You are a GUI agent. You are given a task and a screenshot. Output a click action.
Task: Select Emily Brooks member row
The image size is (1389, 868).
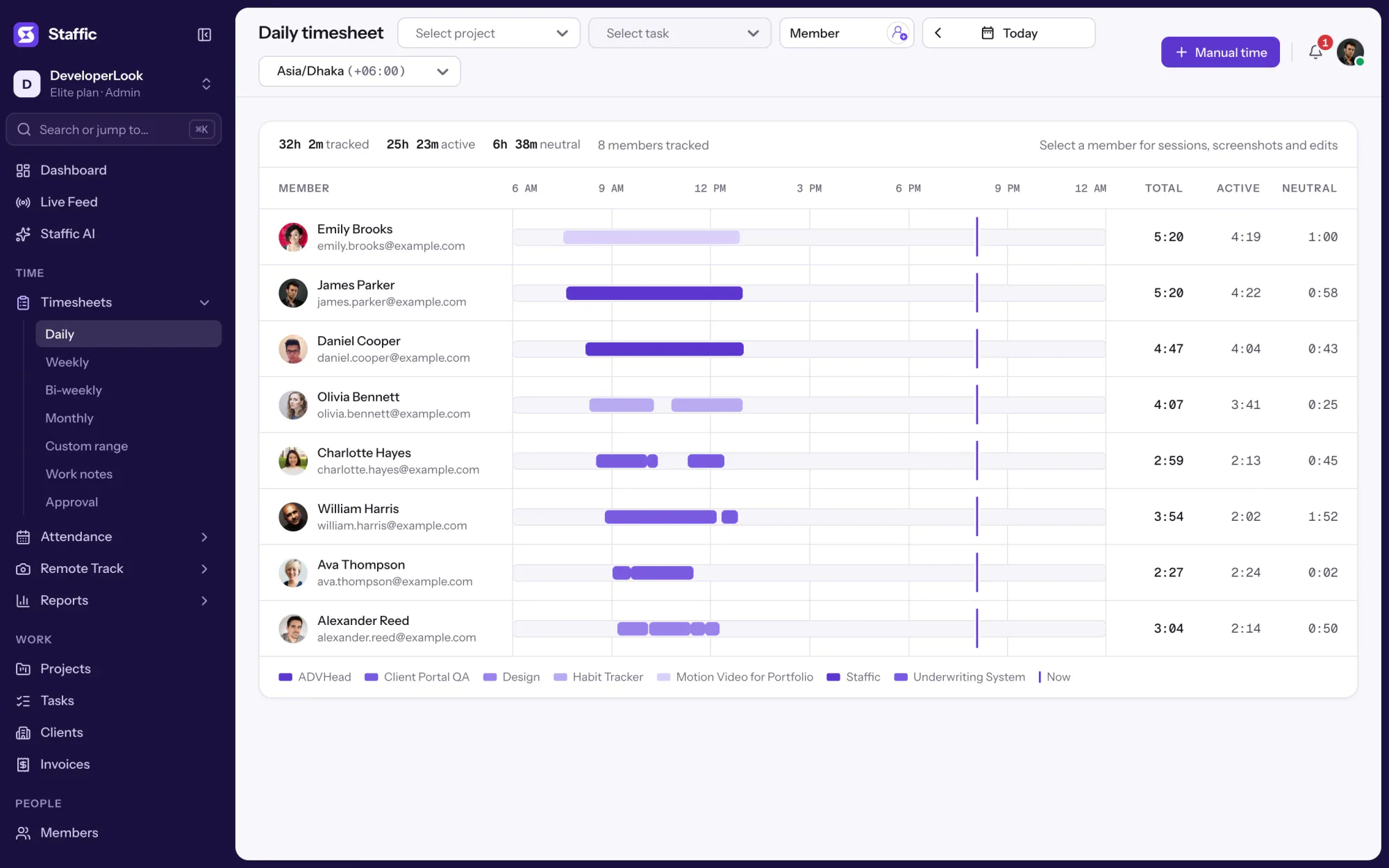pos(808,237)
